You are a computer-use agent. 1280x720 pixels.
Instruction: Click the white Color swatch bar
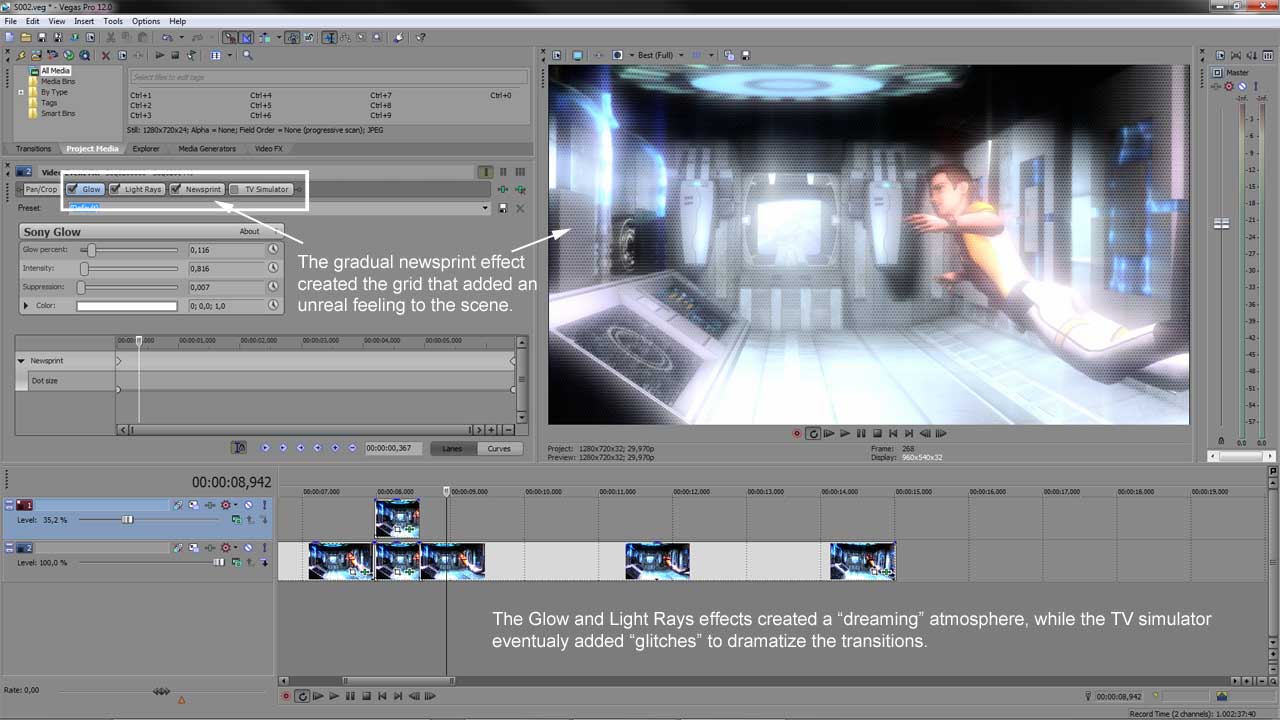pos(127,306)
